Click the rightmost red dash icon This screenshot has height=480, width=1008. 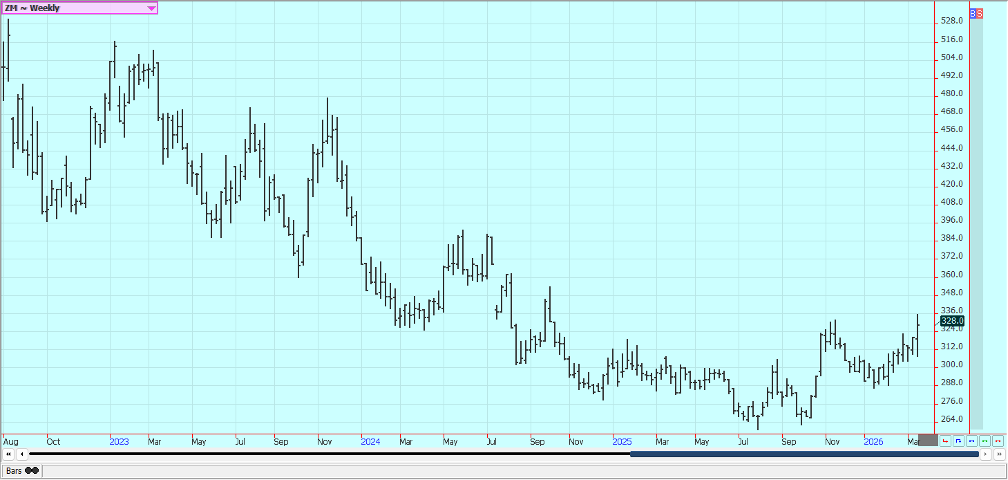coord(998,440)
